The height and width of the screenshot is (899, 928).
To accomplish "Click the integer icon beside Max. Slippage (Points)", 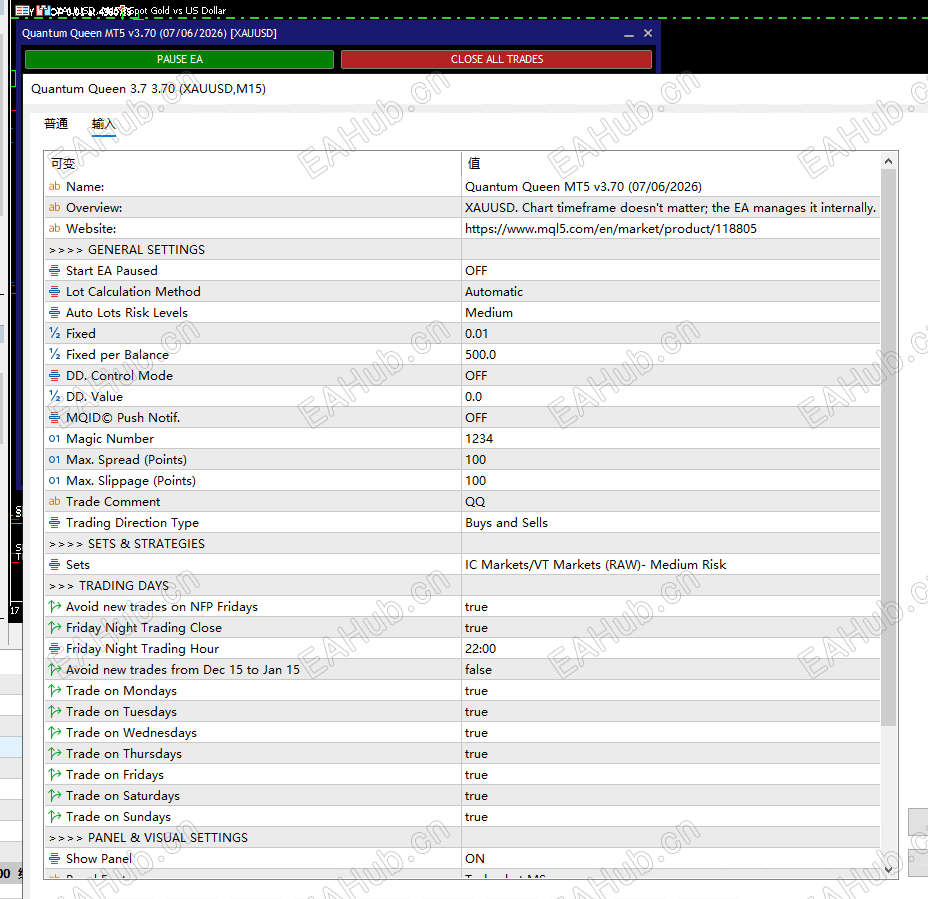I will pyautogui.click(x=54, y=481).
